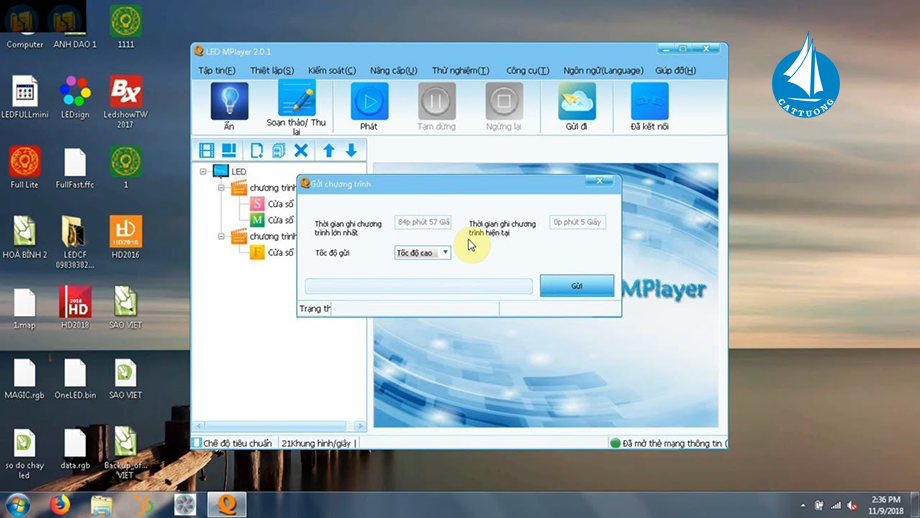Click the current program time field
The height and width of the screenshot is (518, 920).
(x=577, y=222)
